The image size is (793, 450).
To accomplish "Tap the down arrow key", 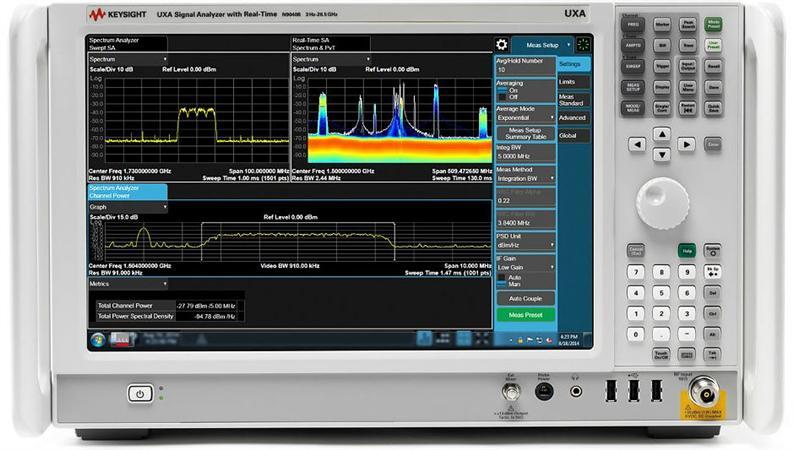I will 662,155.
